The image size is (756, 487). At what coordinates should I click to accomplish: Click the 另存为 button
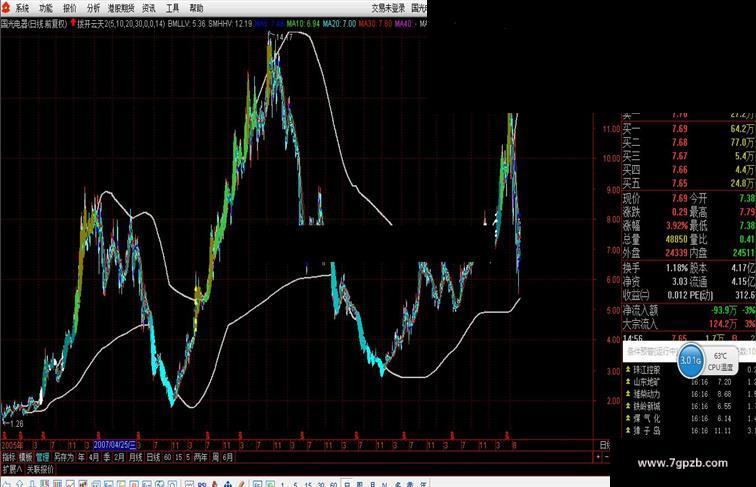(x=63, y=457)
